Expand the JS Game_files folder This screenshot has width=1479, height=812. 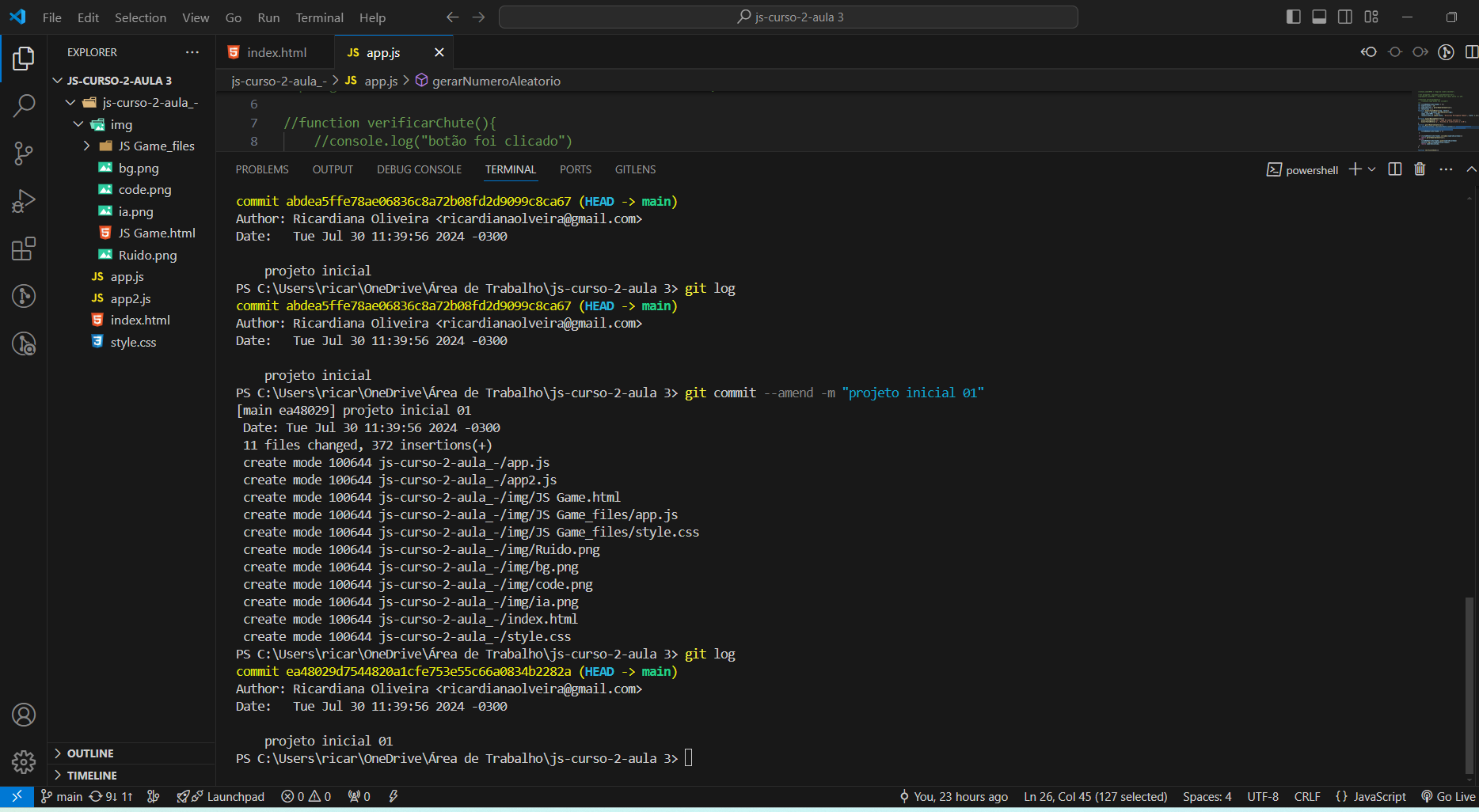click(131, 146)
